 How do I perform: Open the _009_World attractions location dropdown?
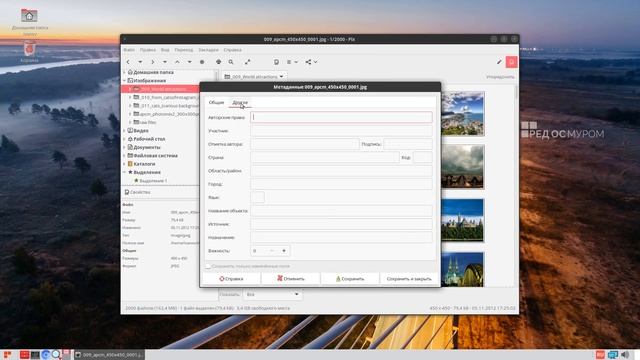click(x=253, y=76)
